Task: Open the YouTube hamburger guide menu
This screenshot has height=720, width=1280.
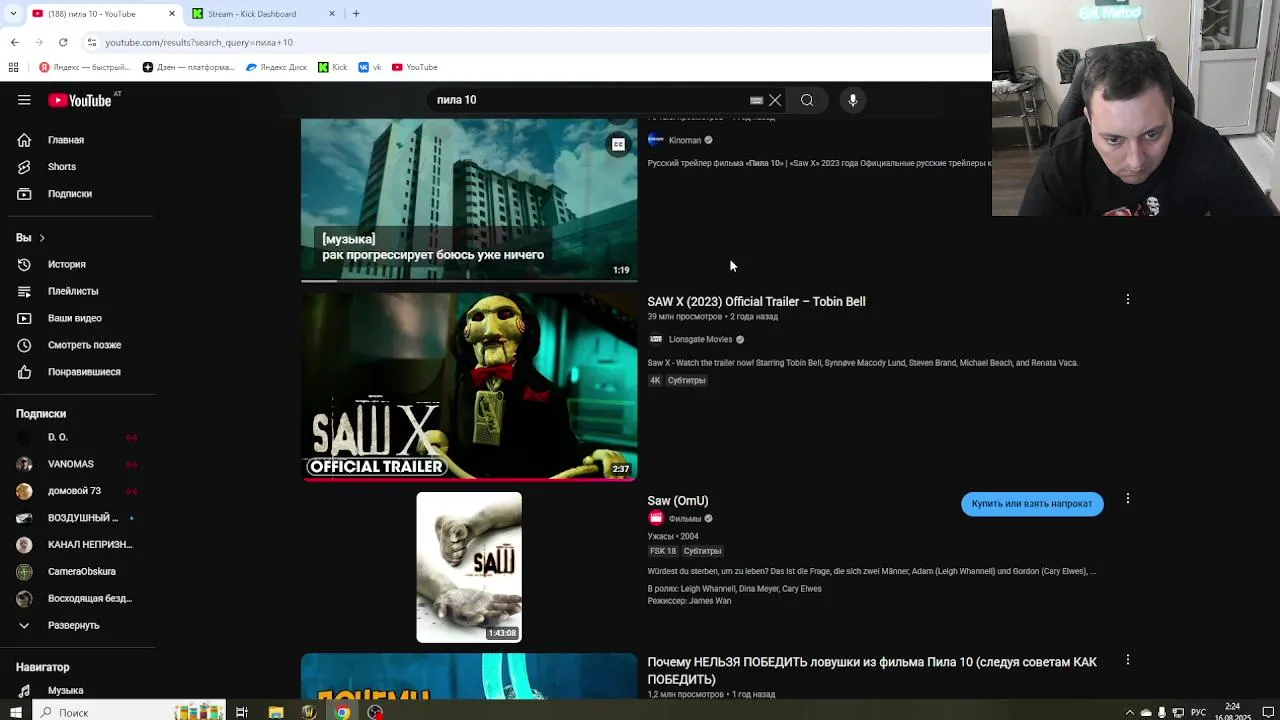Action: (24, 100)
